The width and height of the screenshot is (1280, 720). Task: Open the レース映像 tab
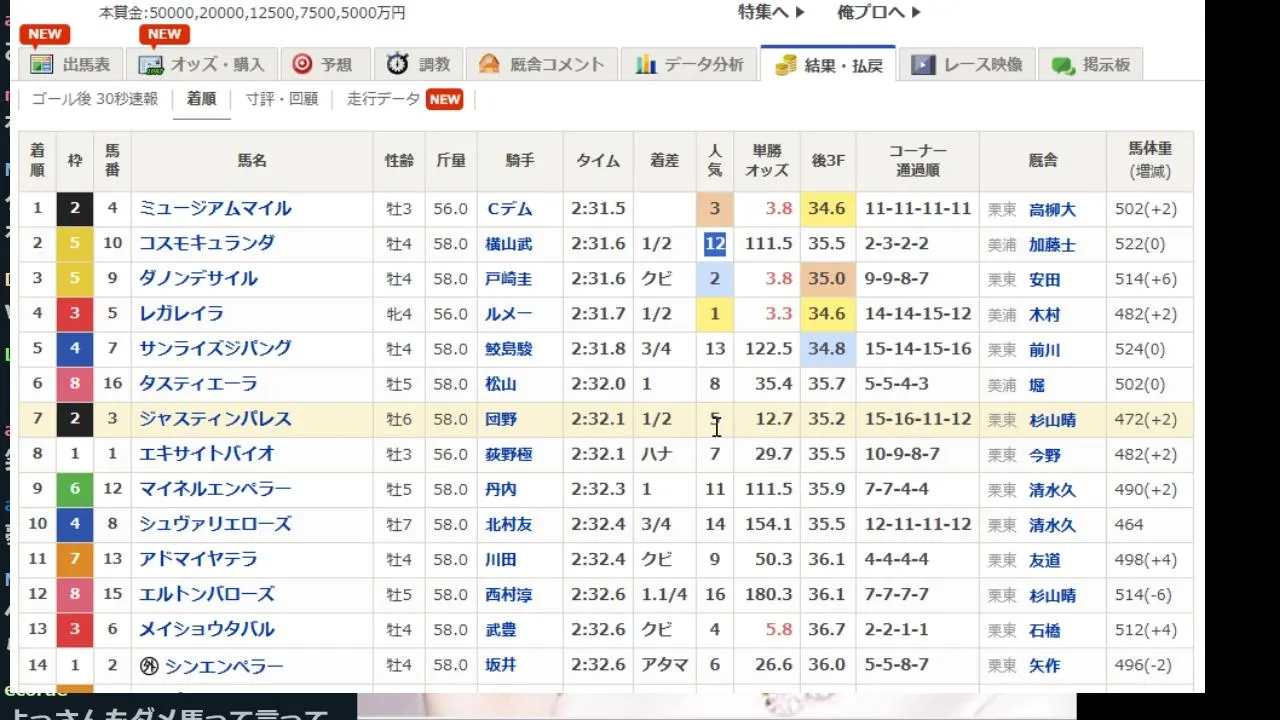click(967, 64)
